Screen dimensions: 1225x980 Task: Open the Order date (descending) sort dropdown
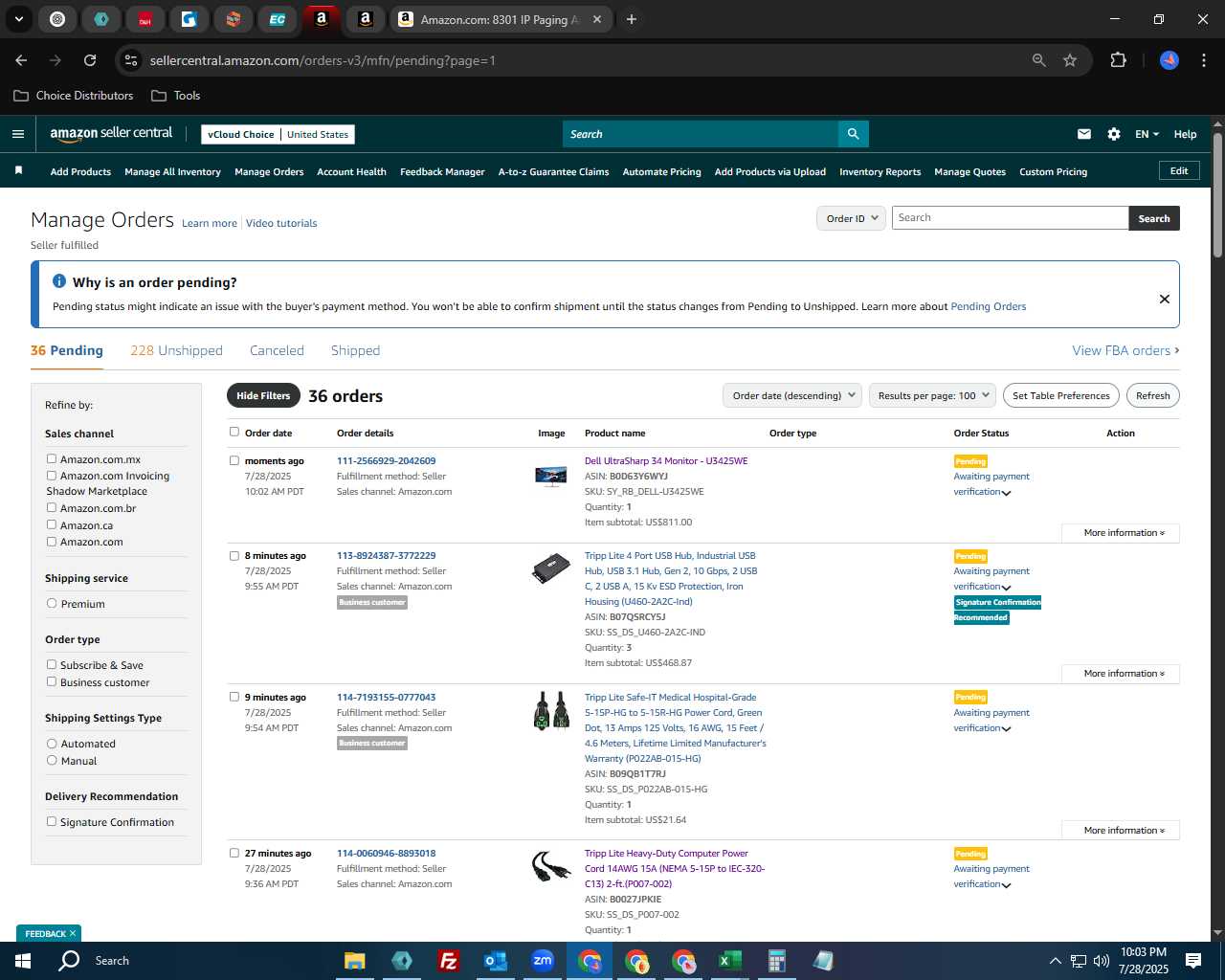(x=791, y=395)
